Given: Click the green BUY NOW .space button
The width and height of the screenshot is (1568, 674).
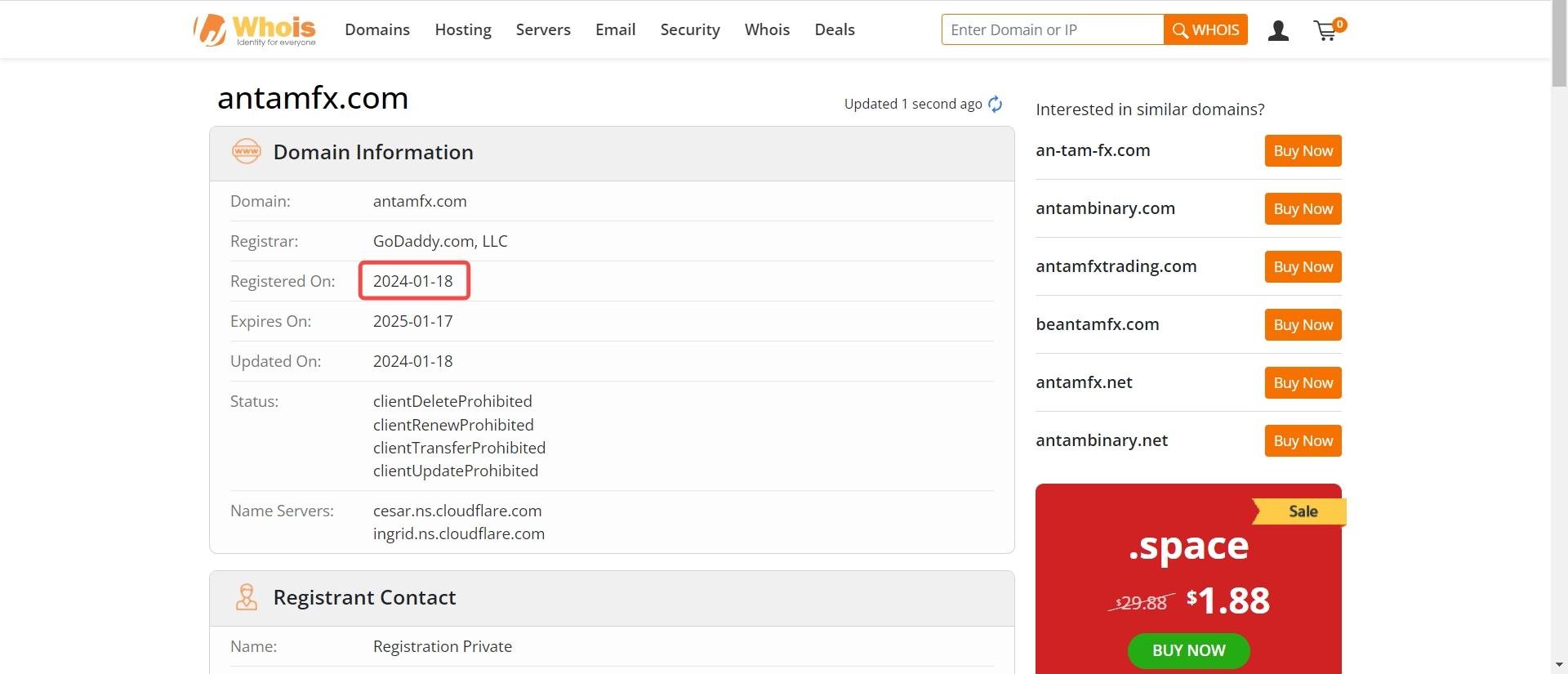Looking at the screenshot, I should coord(1188,651).
